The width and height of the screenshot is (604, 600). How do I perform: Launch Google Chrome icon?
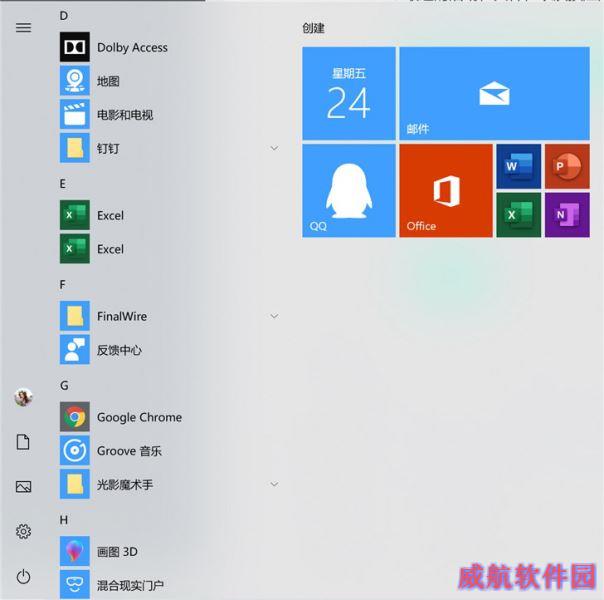tap(75, 417)
